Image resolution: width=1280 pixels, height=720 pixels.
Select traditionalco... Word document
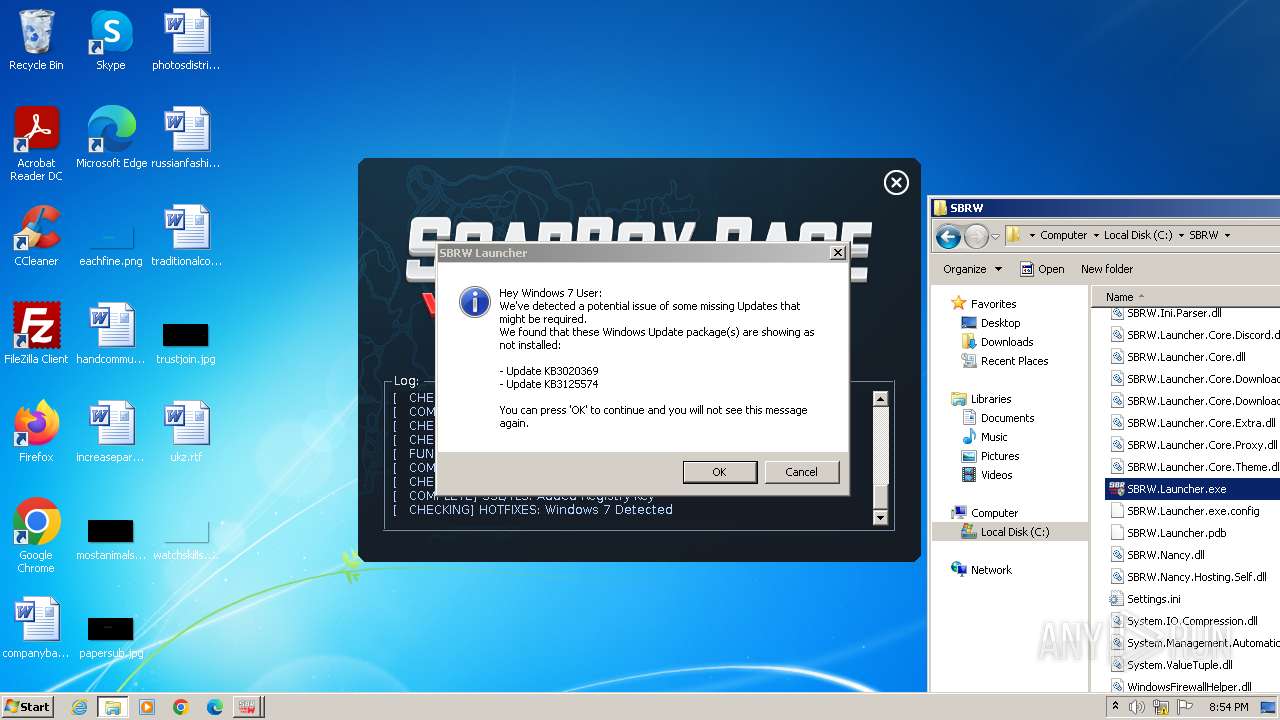[x=186, y=236]
